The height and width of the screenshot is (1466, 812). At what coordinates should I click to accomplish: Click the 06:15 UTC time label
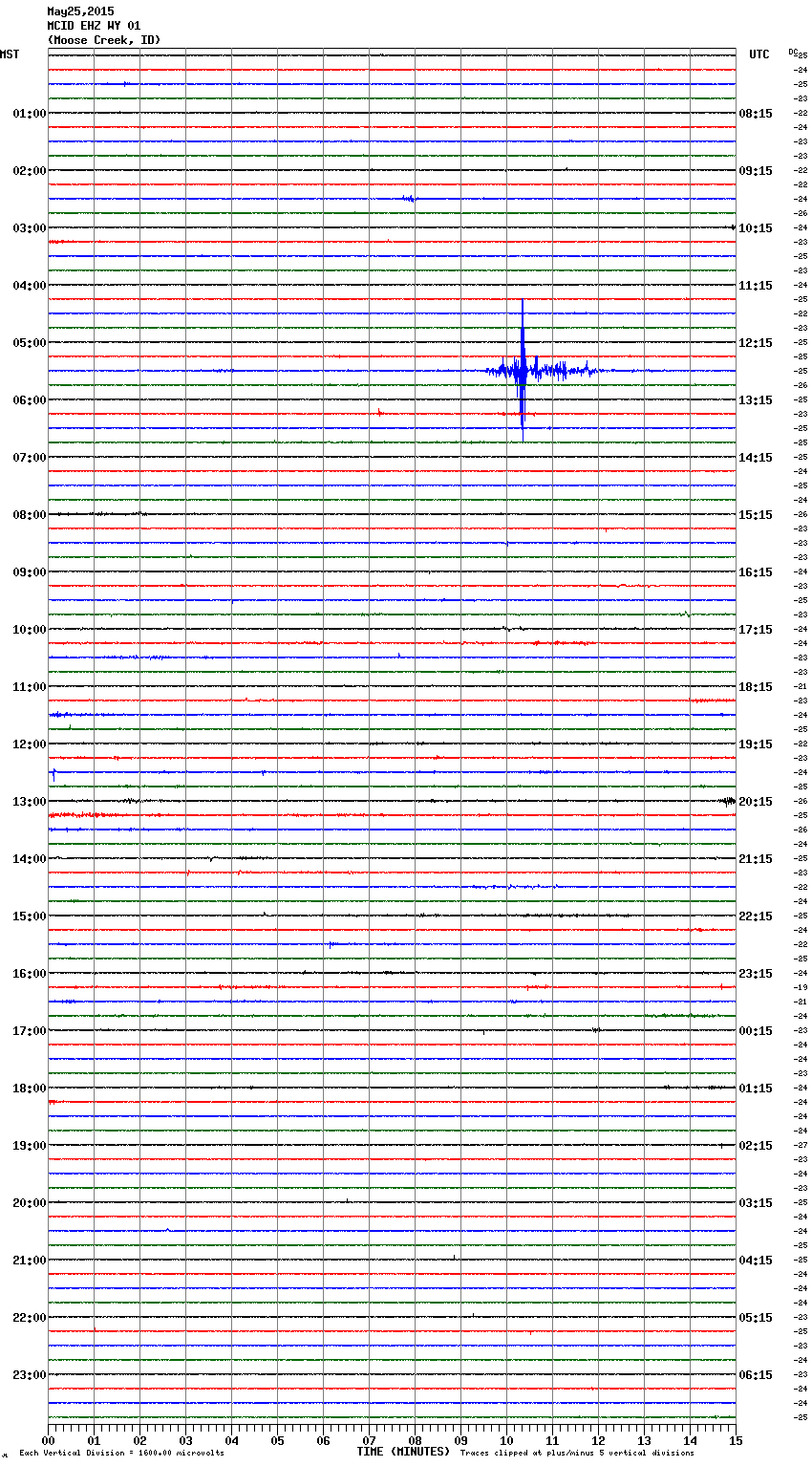(756, 1375)
